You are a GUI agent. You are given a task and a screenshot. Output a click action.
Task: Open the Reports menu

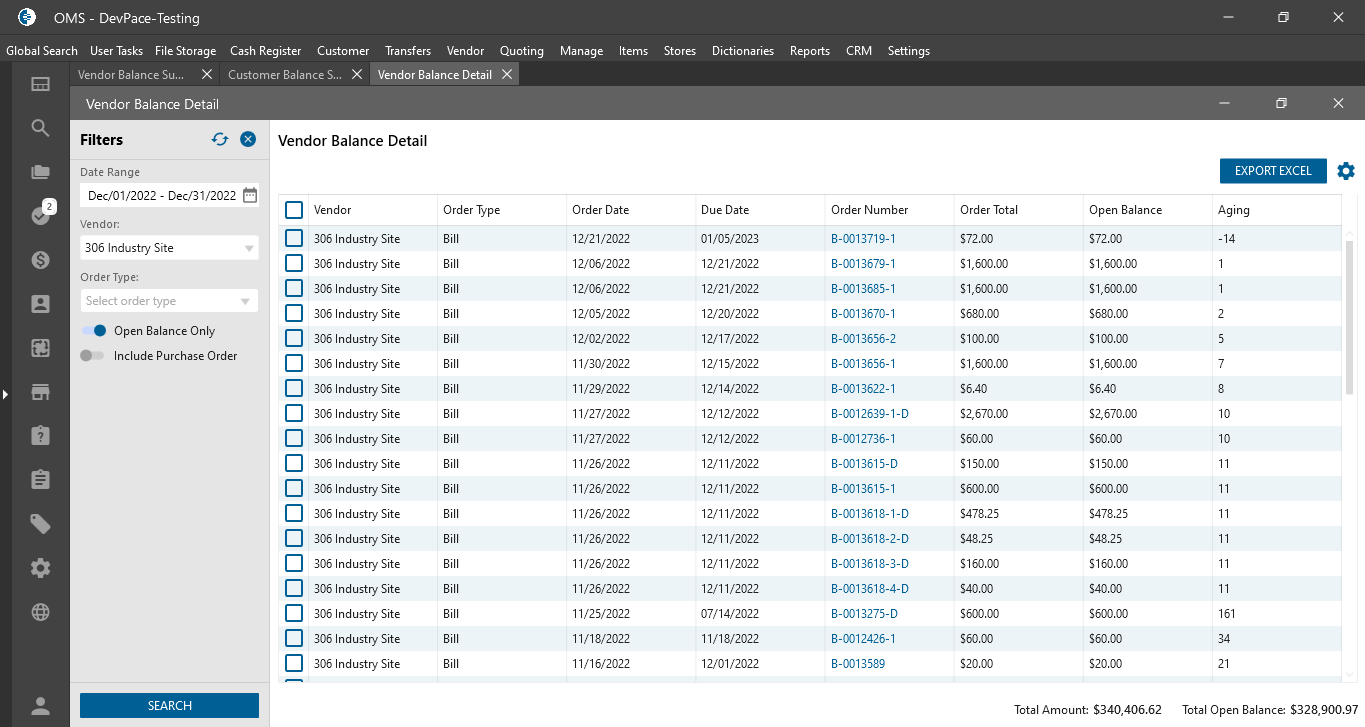click(809, 50)
